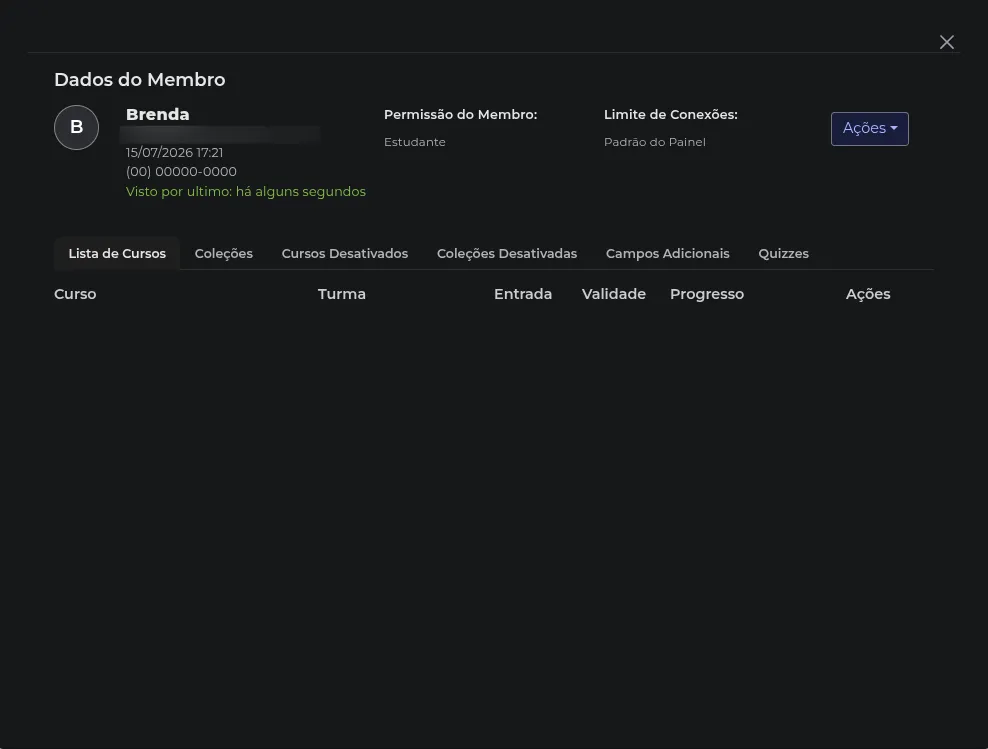
Task: Switch to the Coleções tab
Action: click(224, 253)
